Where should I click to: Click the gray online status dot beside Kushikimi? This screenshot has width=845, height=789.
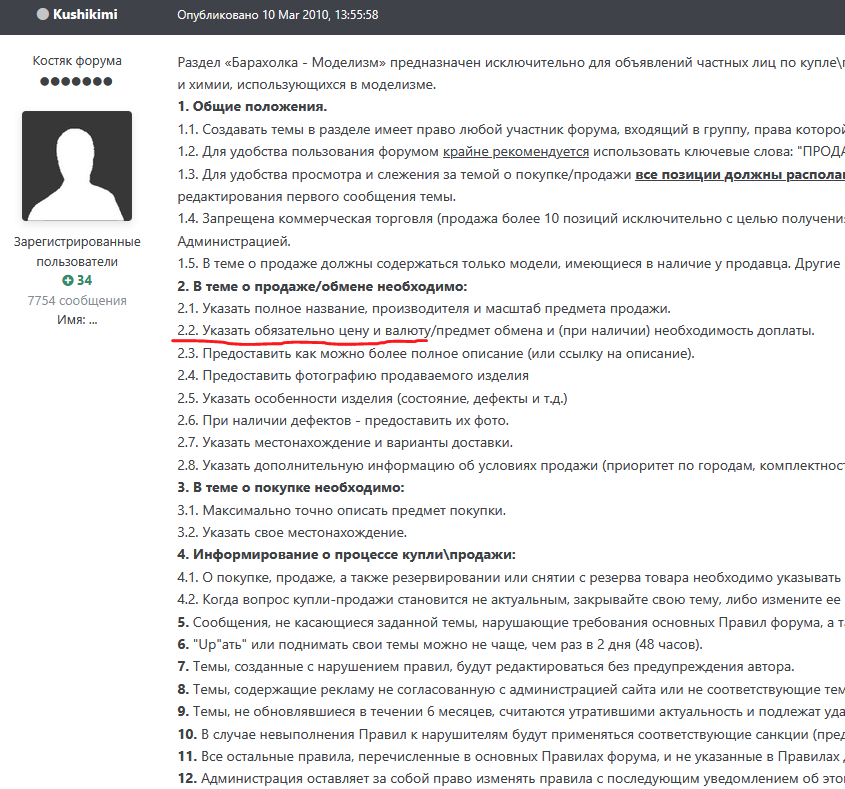[x=42, y=14]
